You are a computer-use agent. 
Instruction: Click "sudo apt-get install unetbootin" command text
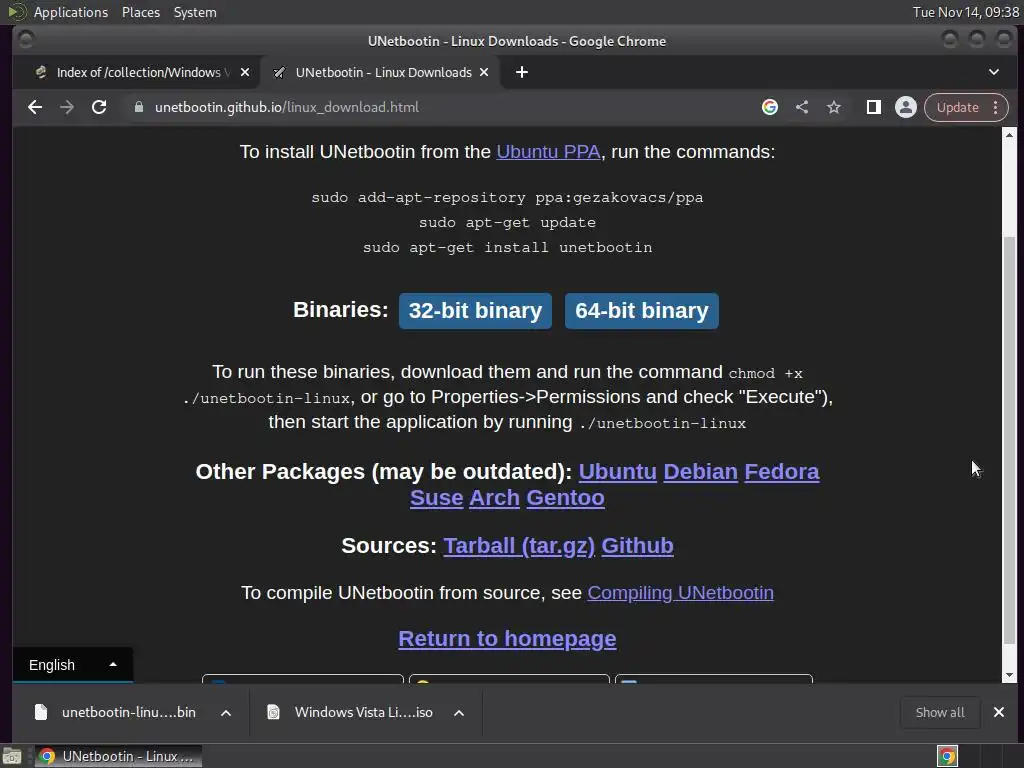(x=507, y=248)
